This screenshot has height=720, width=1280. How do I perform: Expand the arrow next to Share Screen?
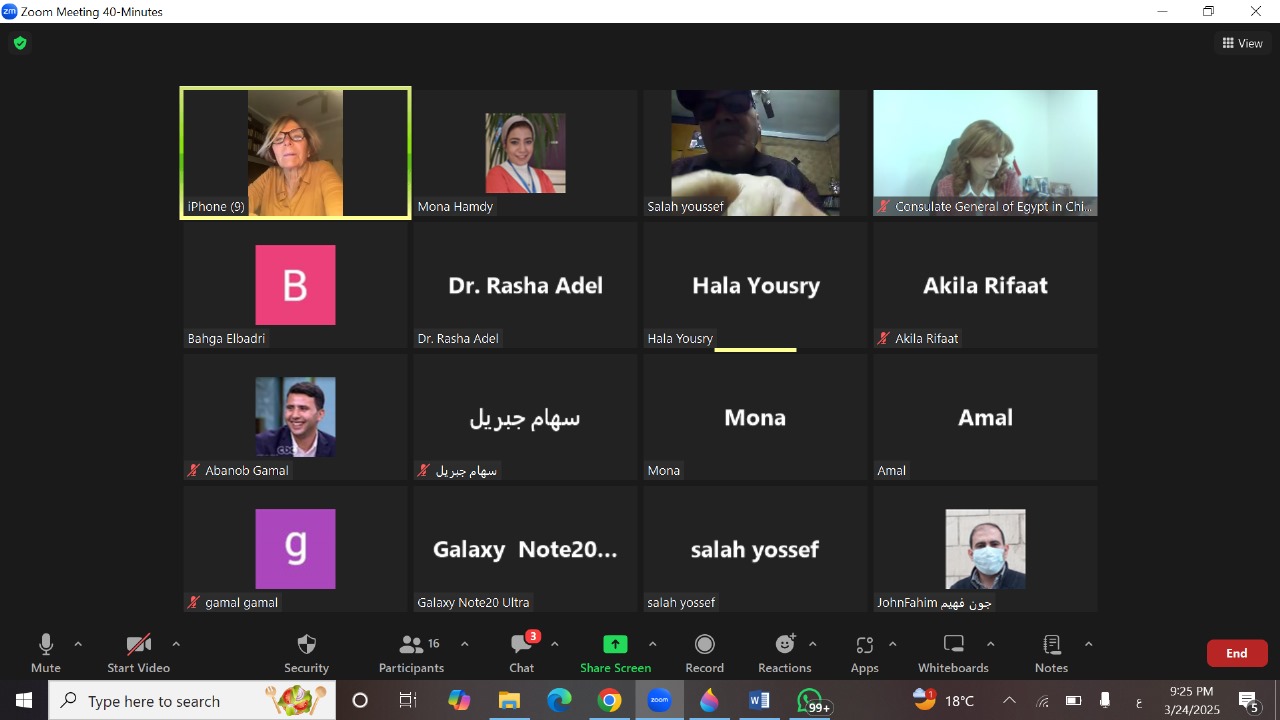653,644
